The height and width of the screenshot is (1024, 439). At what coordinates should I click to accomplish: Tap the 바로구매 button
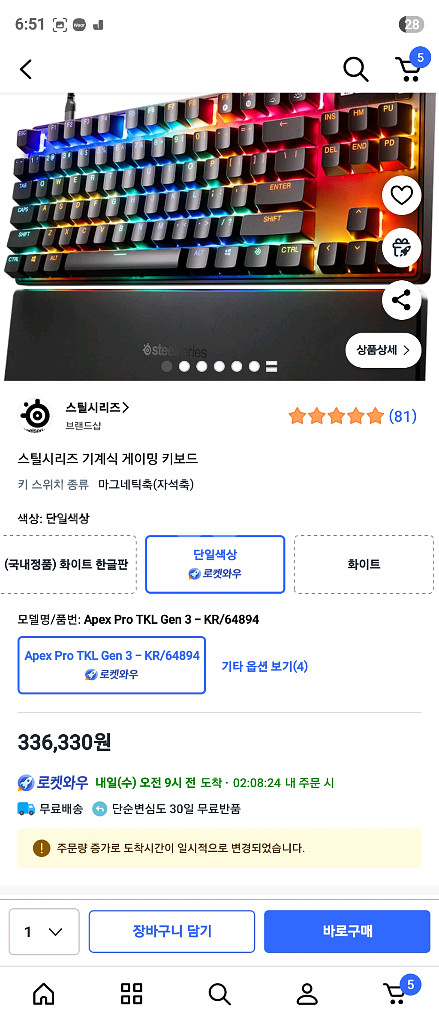(x=347, y=931)
